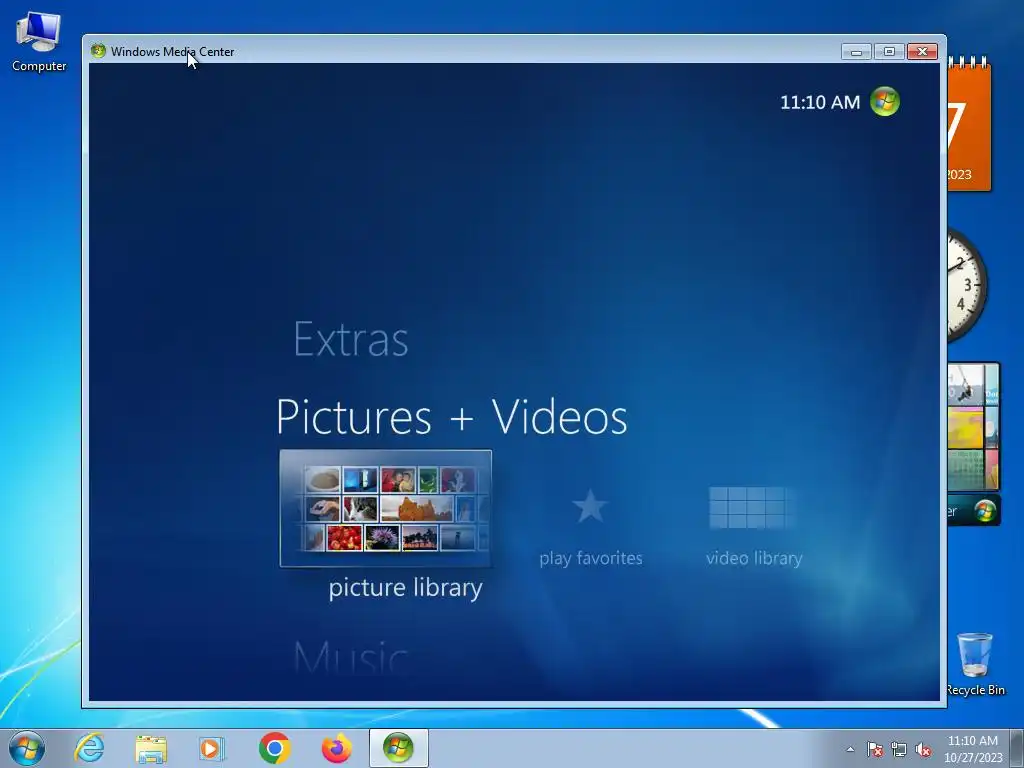Open the Windows Start menu orb

27,748
